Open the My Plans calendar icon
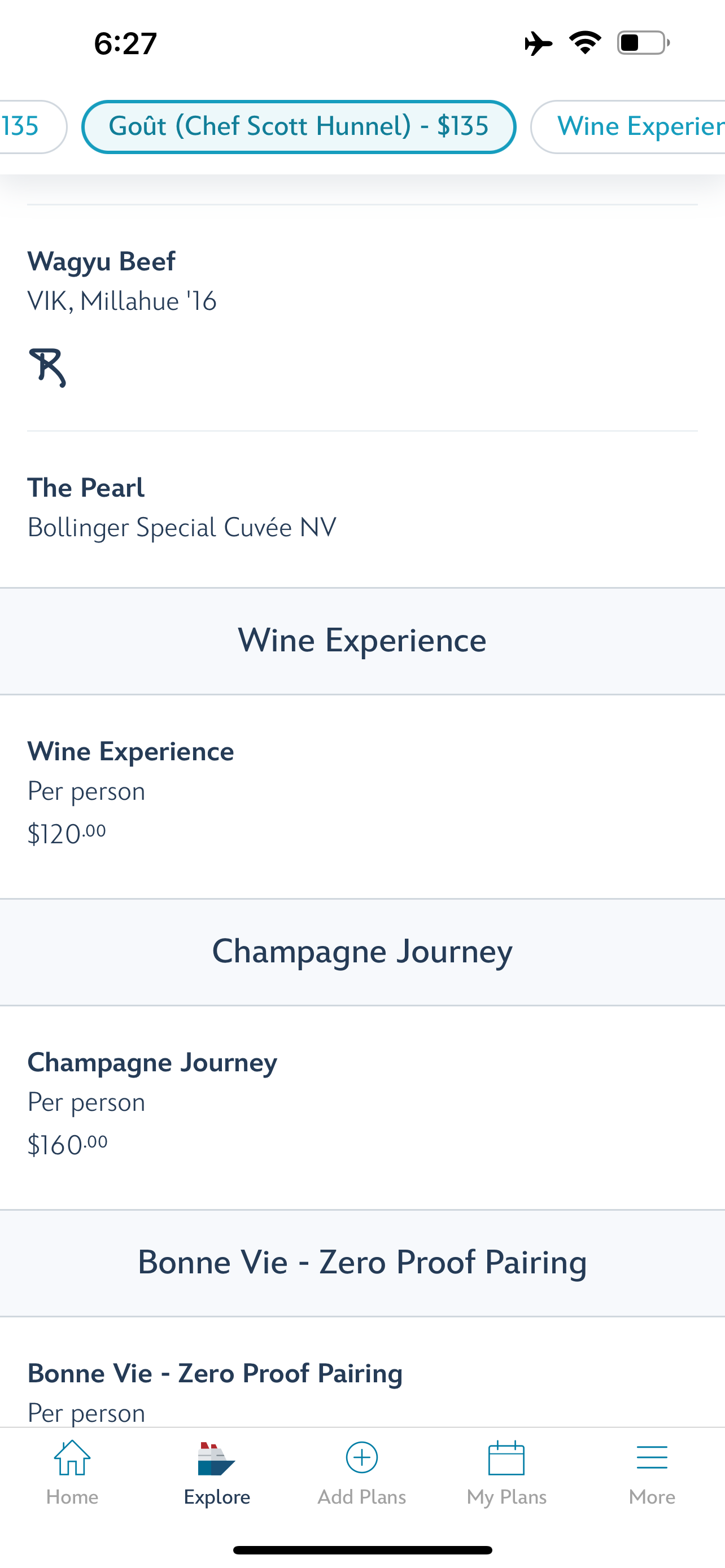This screenshot has height=1568, width=725. point(506,1458)
